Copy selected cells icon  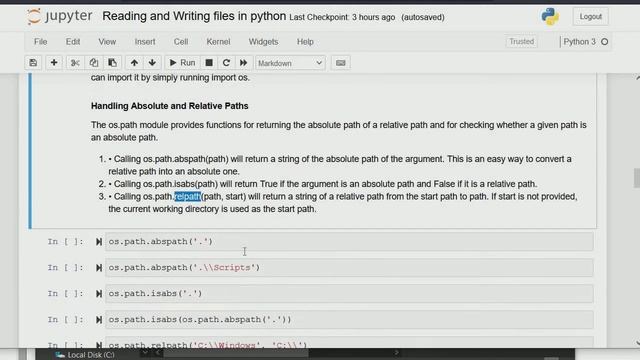(x=94, y=63)
